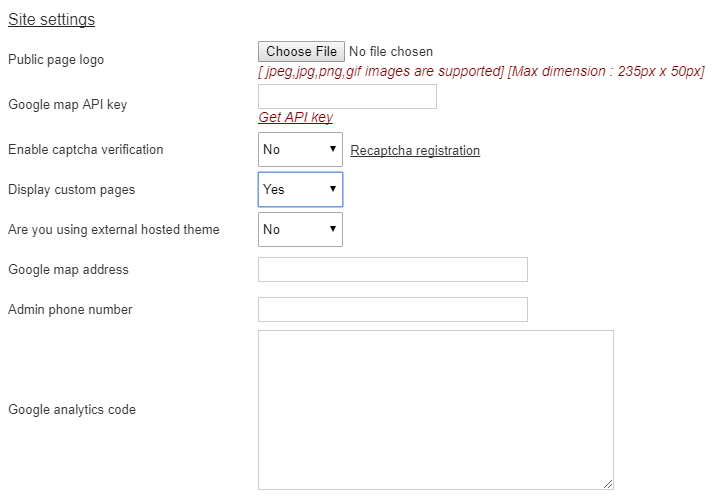Expand the Display custom pages dropdown
Viewport: 718px width, 499px height.
pyautogui.click(x=300, y=190)
